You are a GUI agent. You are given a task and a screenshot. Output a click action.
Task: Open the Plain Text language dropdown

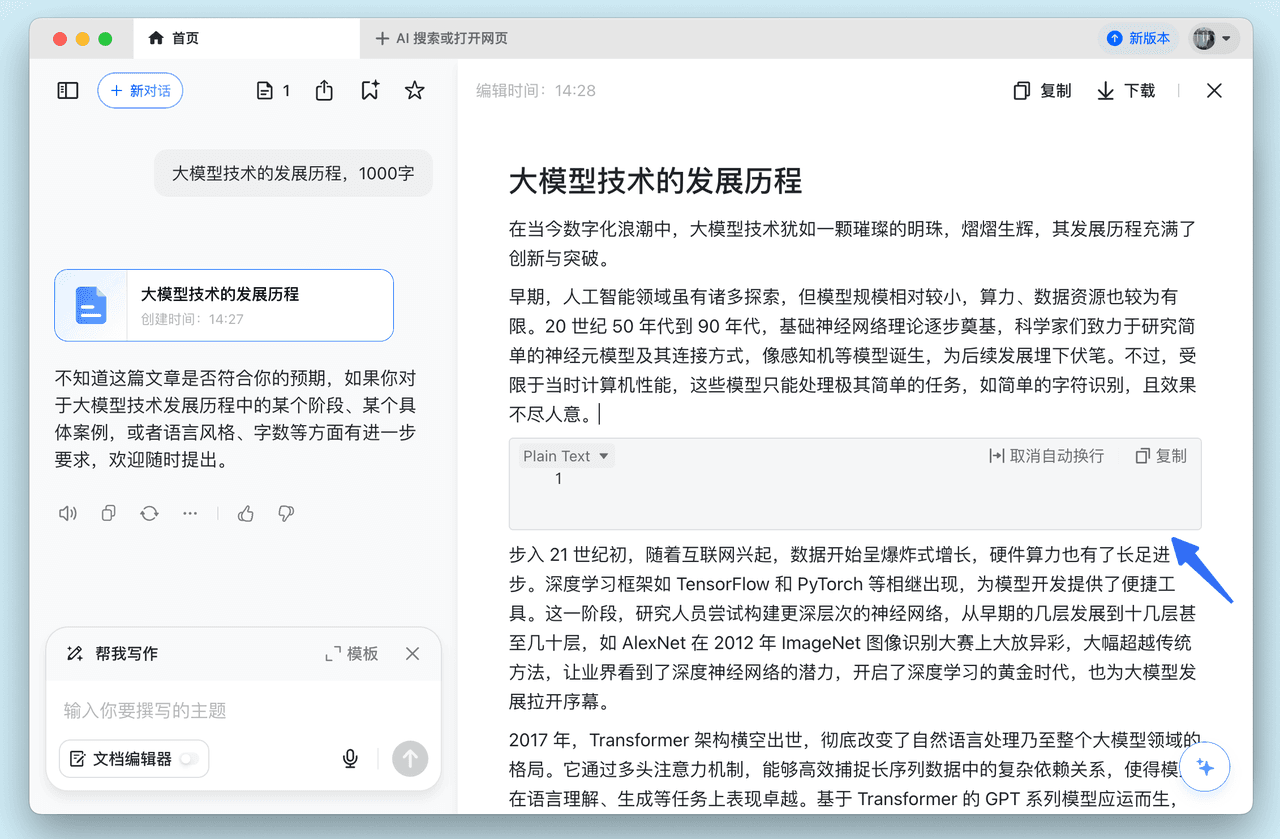coord(565,456)
